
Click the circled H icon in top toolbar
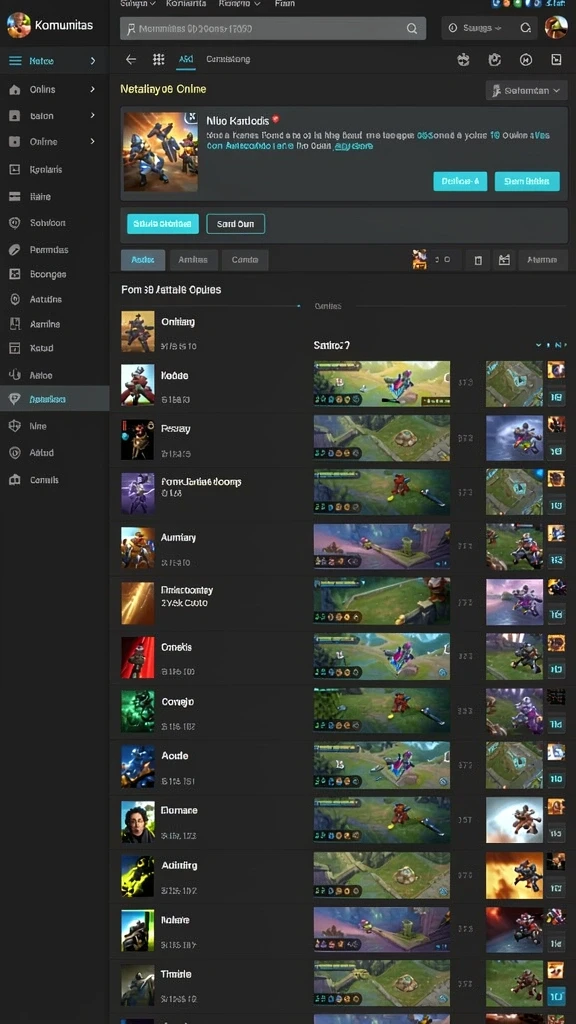(526, 60)
